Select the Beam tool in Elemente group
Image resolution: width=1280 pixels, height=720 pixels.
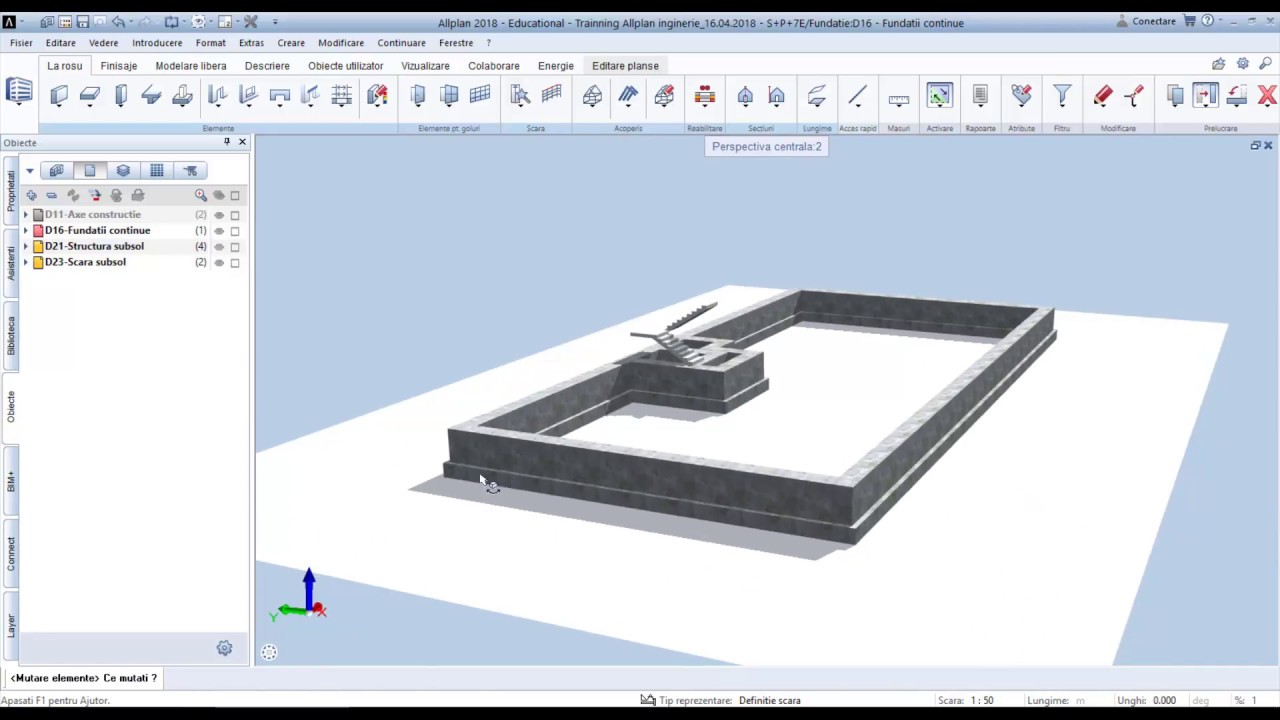pos(152,96)
